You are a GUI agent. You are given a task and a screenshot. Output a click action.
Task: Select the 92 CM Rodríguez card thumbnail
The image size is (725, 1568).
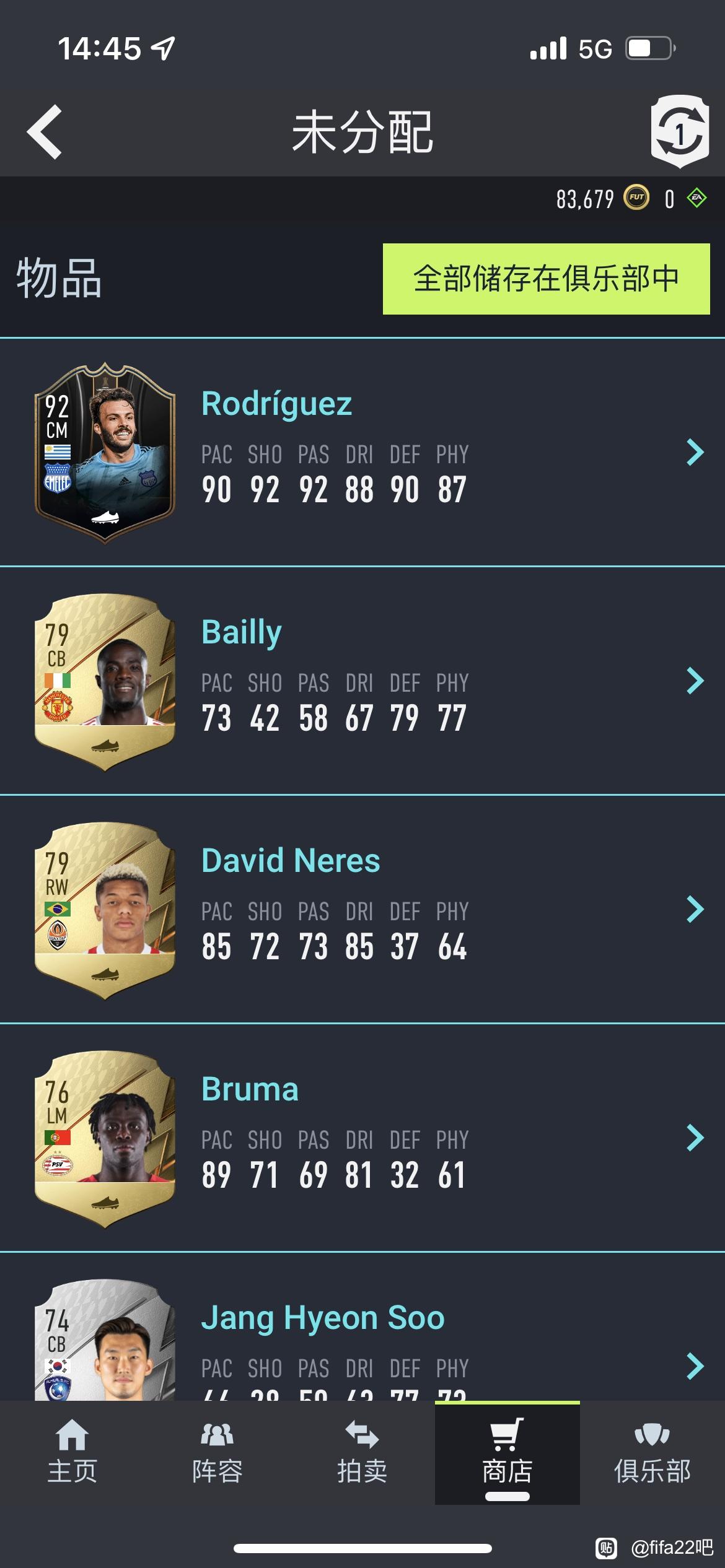tap(105, 453)
